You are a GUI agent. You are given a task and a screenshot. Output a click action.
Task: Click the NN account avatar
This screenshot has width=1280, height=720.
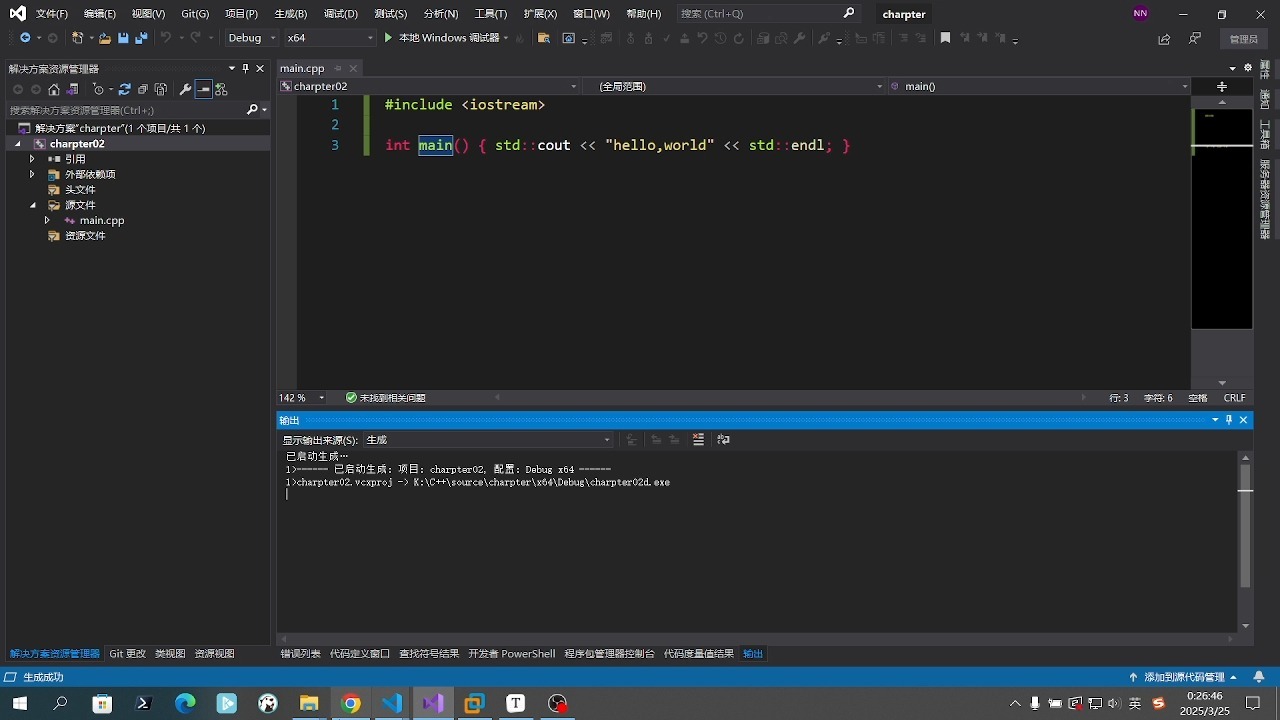[1140, 14]
